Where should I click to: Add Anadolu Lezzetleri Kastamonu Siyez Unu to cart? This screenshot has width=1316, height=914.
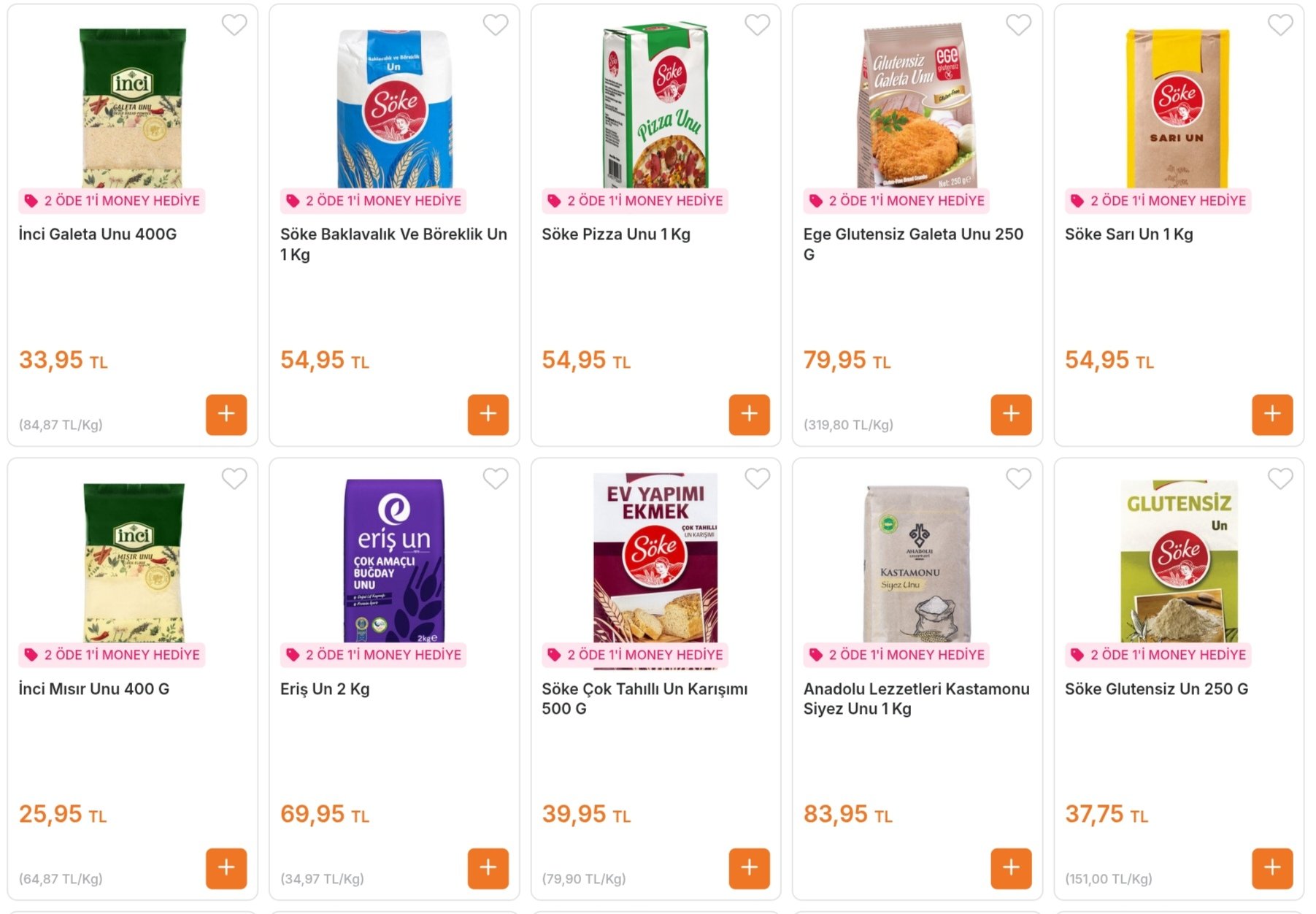click(1011, 869)
